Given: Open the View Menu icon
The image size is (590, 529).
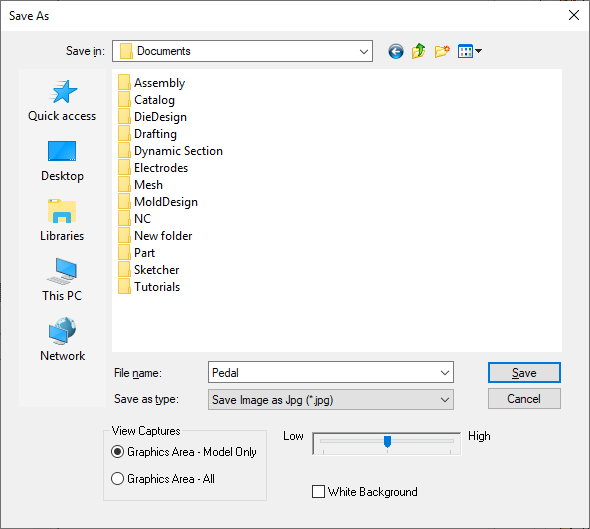Looking at the screenshot, I should tap(470, 51).
